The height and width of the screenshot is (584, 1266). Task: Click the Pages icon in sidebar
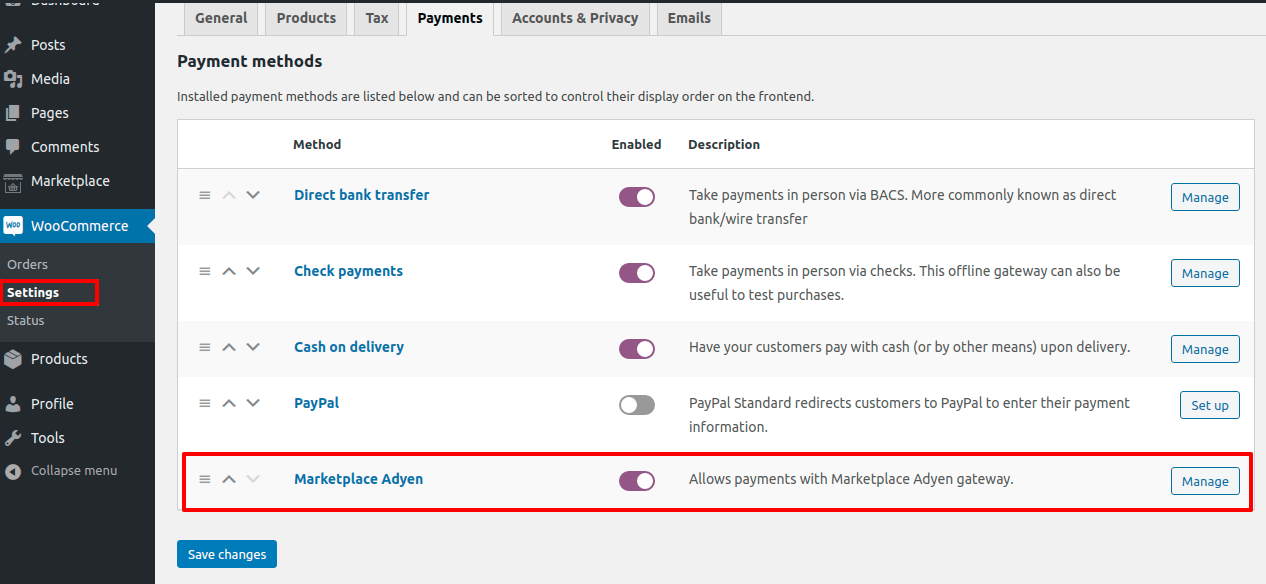click(13, 113)
